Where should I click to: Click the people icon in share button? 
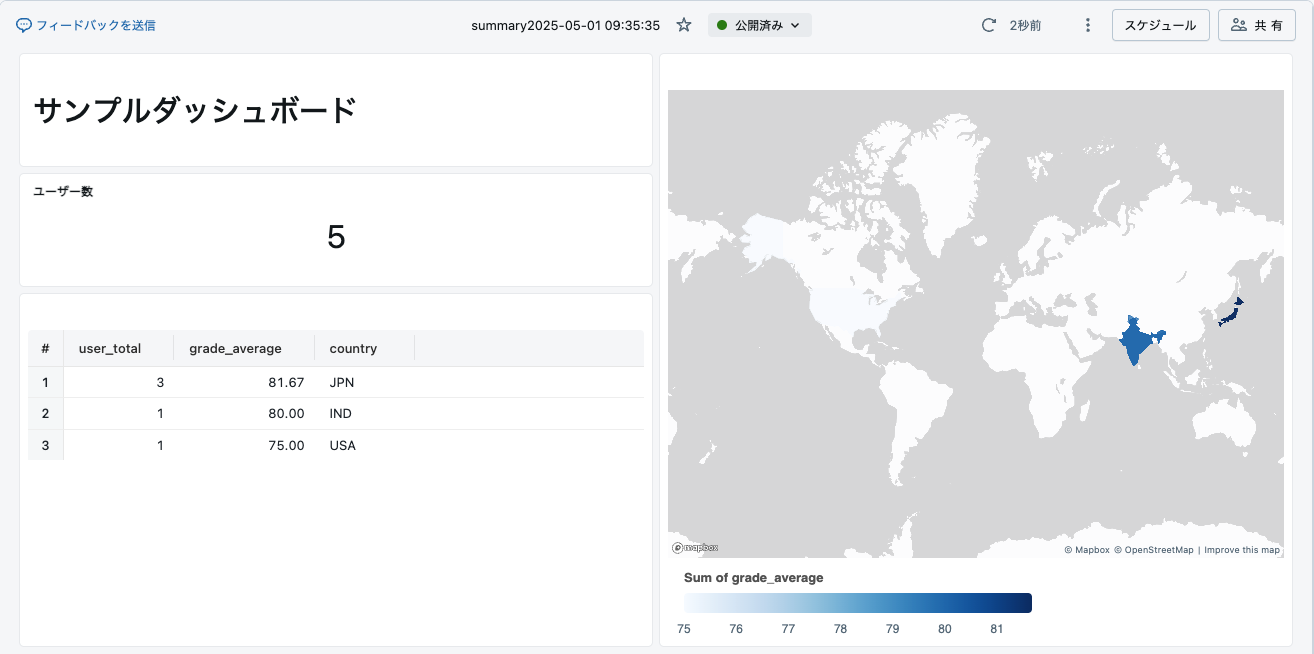[x=1239, y=25]
